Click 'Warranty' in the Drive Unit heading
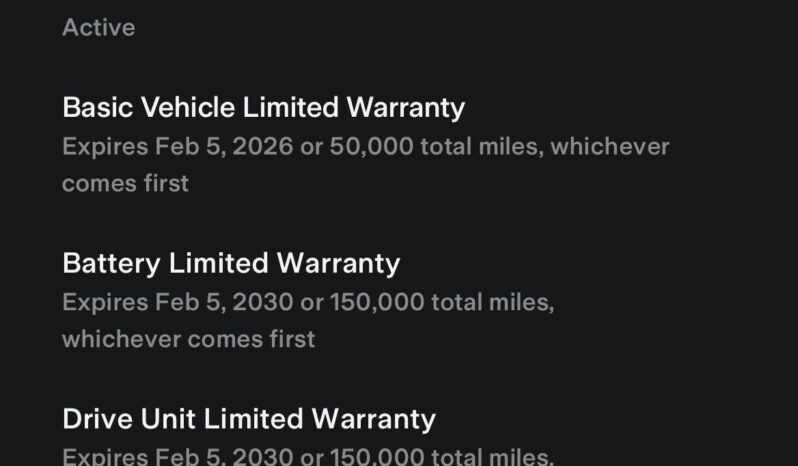 pyautogui.click(x=373, y=419)
